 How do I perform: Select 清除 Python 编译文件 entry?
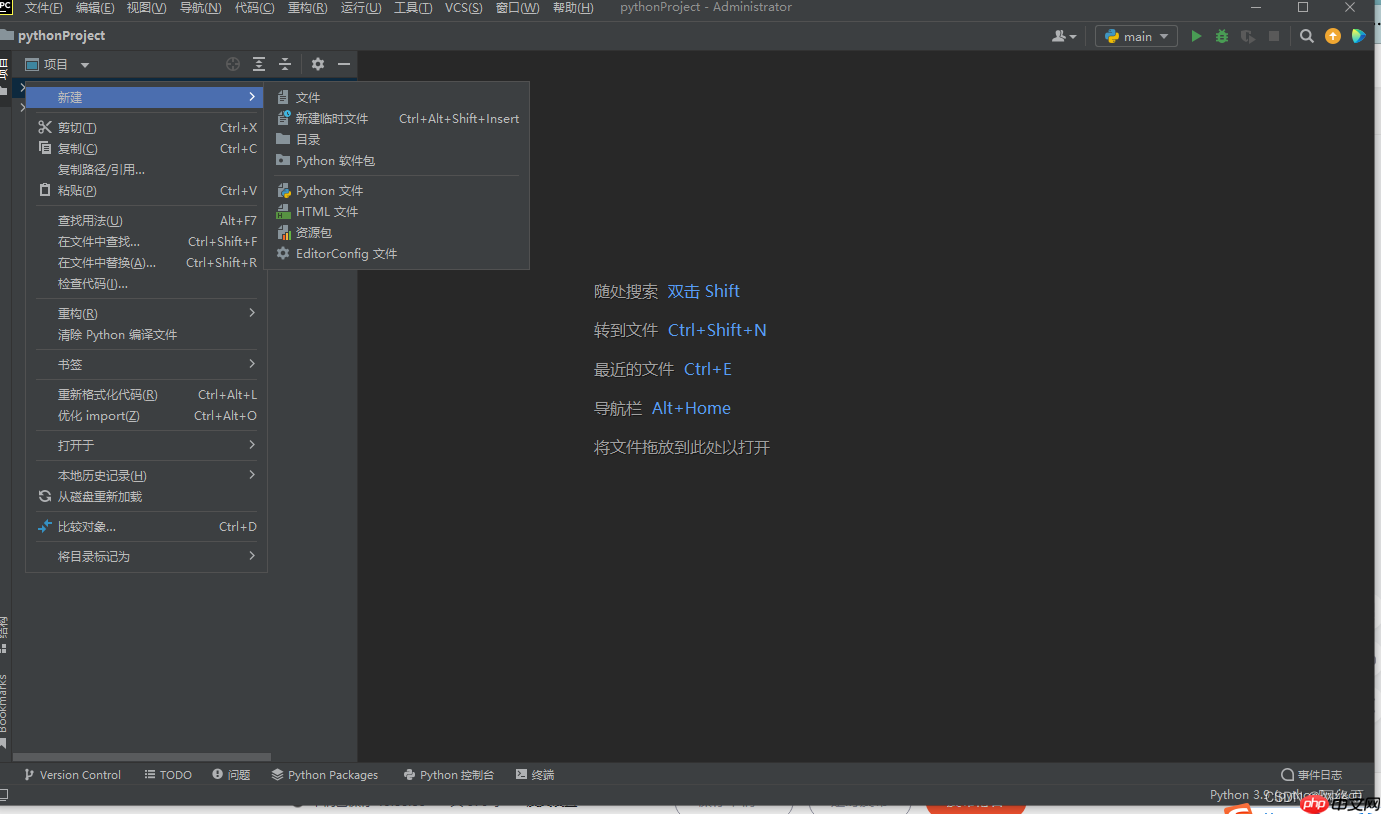pyautogui.click(x=146, y=334)
